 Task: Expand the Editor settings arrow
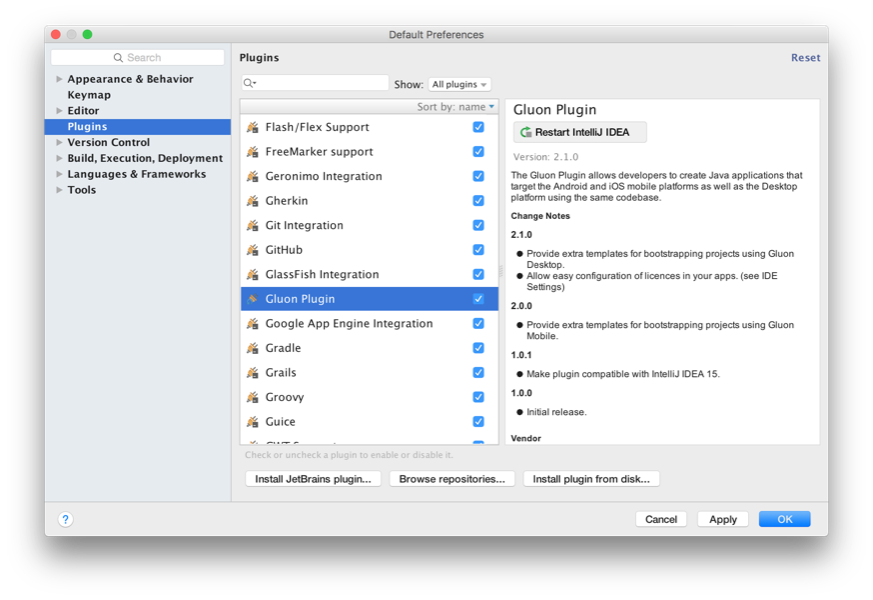pos(59,111)
